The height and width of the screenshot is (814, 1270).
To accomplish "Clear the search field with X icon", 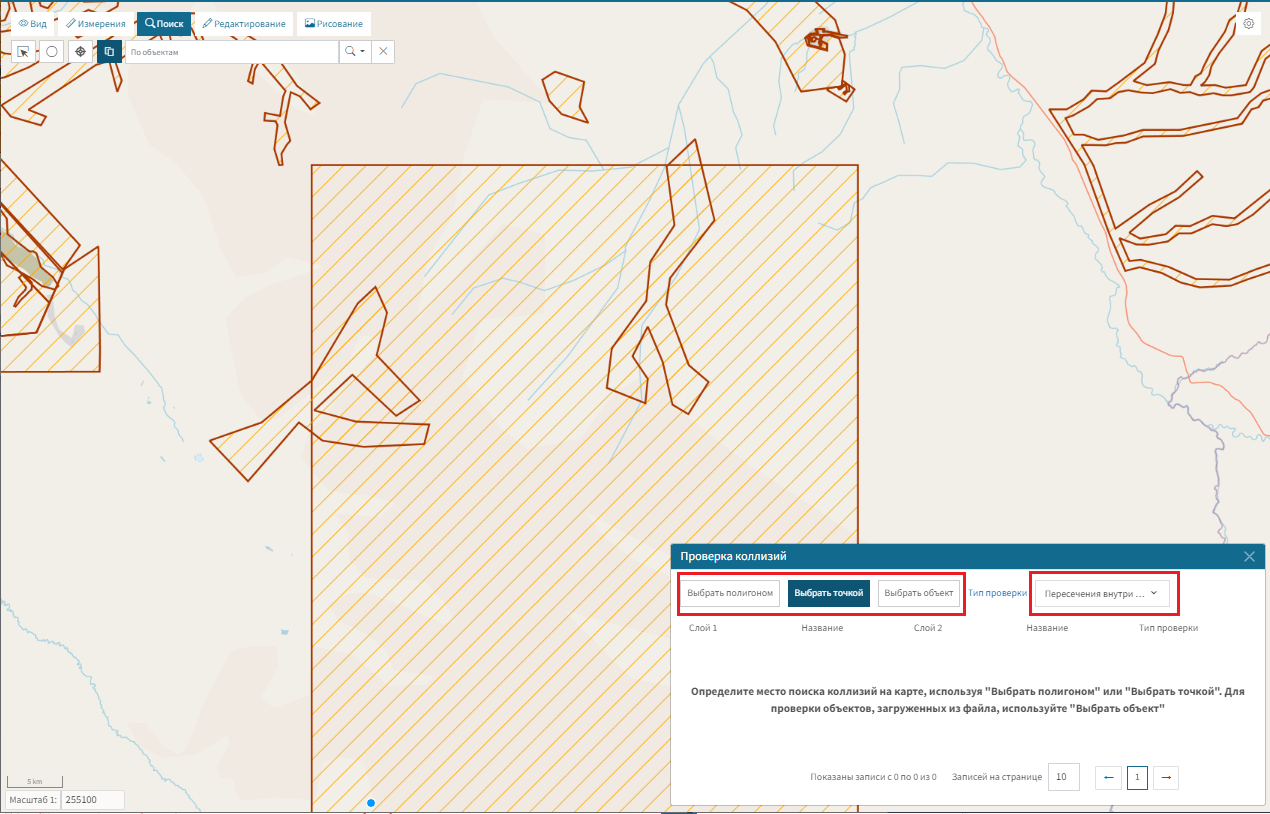I will [x=382, y=52].
